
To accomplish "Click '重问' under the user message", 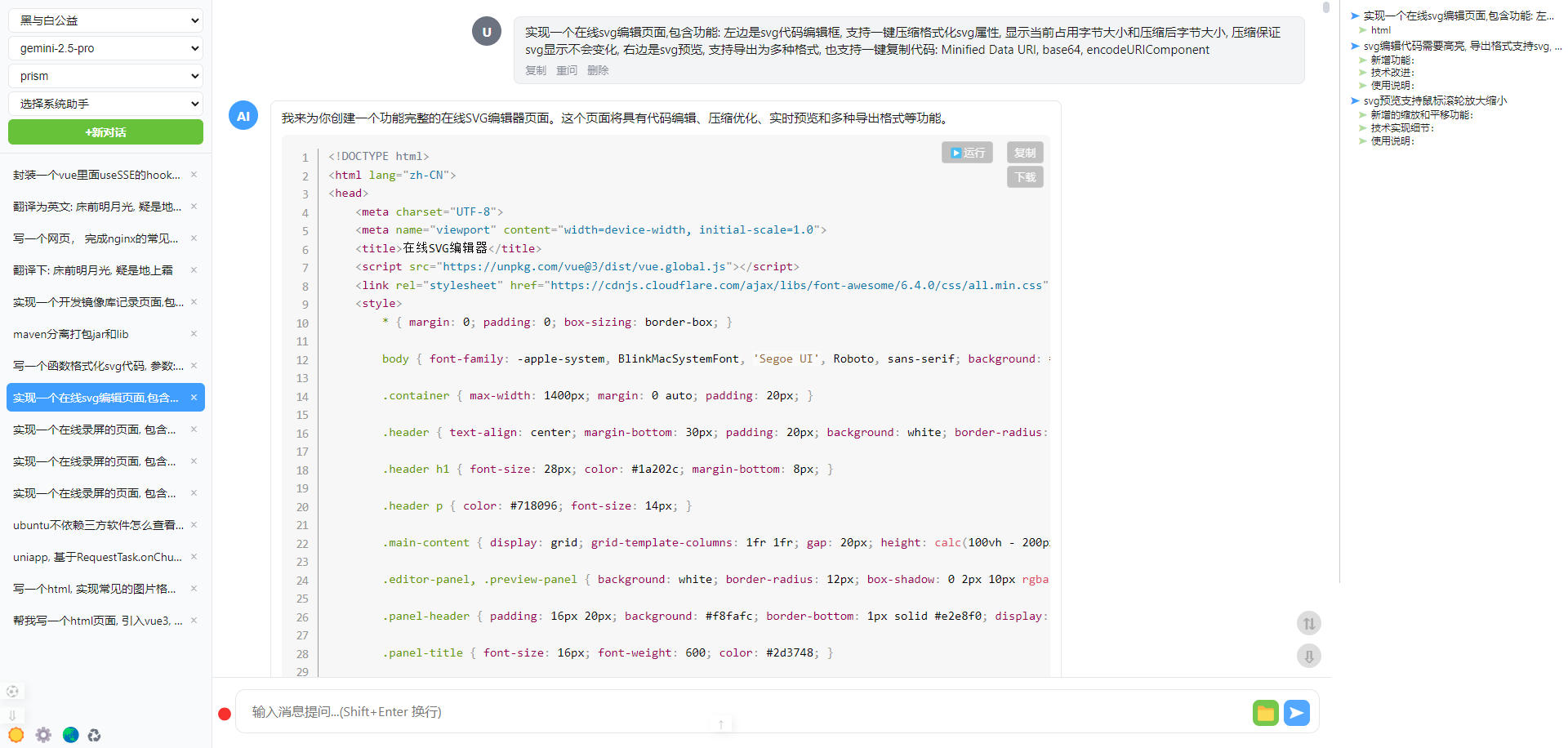I will click(567, 70).
